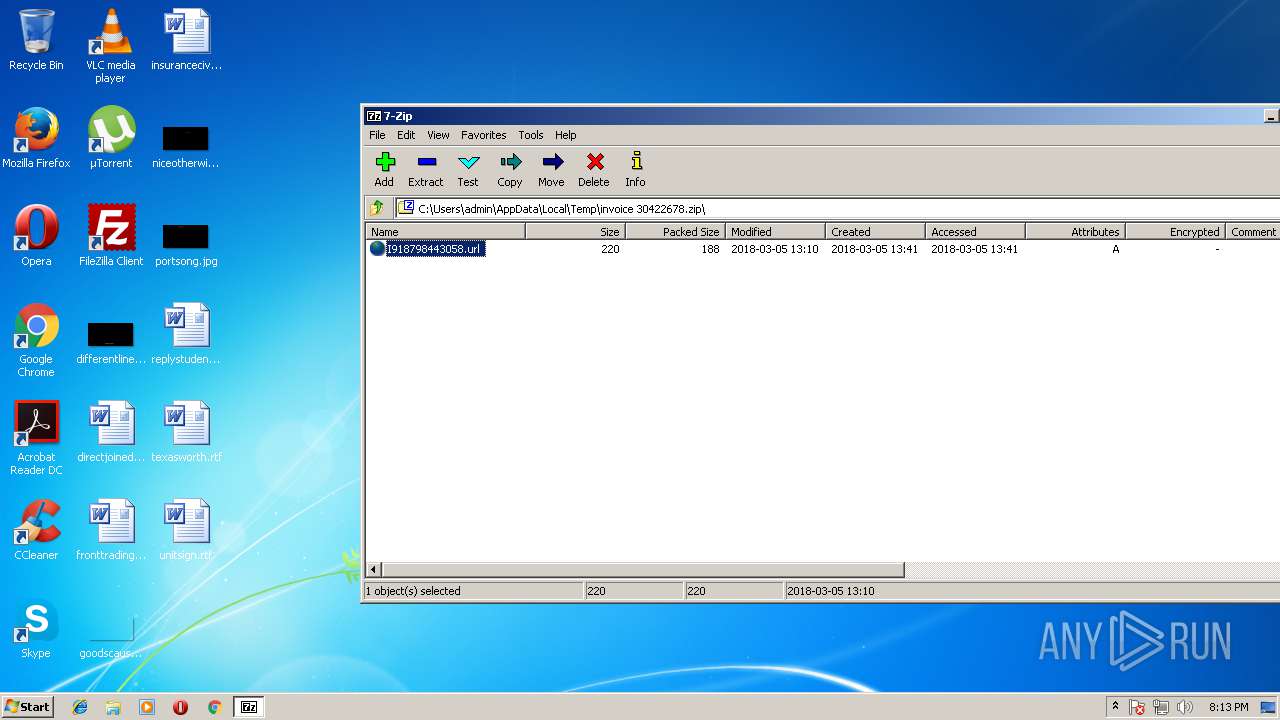The height and width of the screenshot is (720, 1280).
Task: Click the Info toolbar icon
Action: point(635,169)
